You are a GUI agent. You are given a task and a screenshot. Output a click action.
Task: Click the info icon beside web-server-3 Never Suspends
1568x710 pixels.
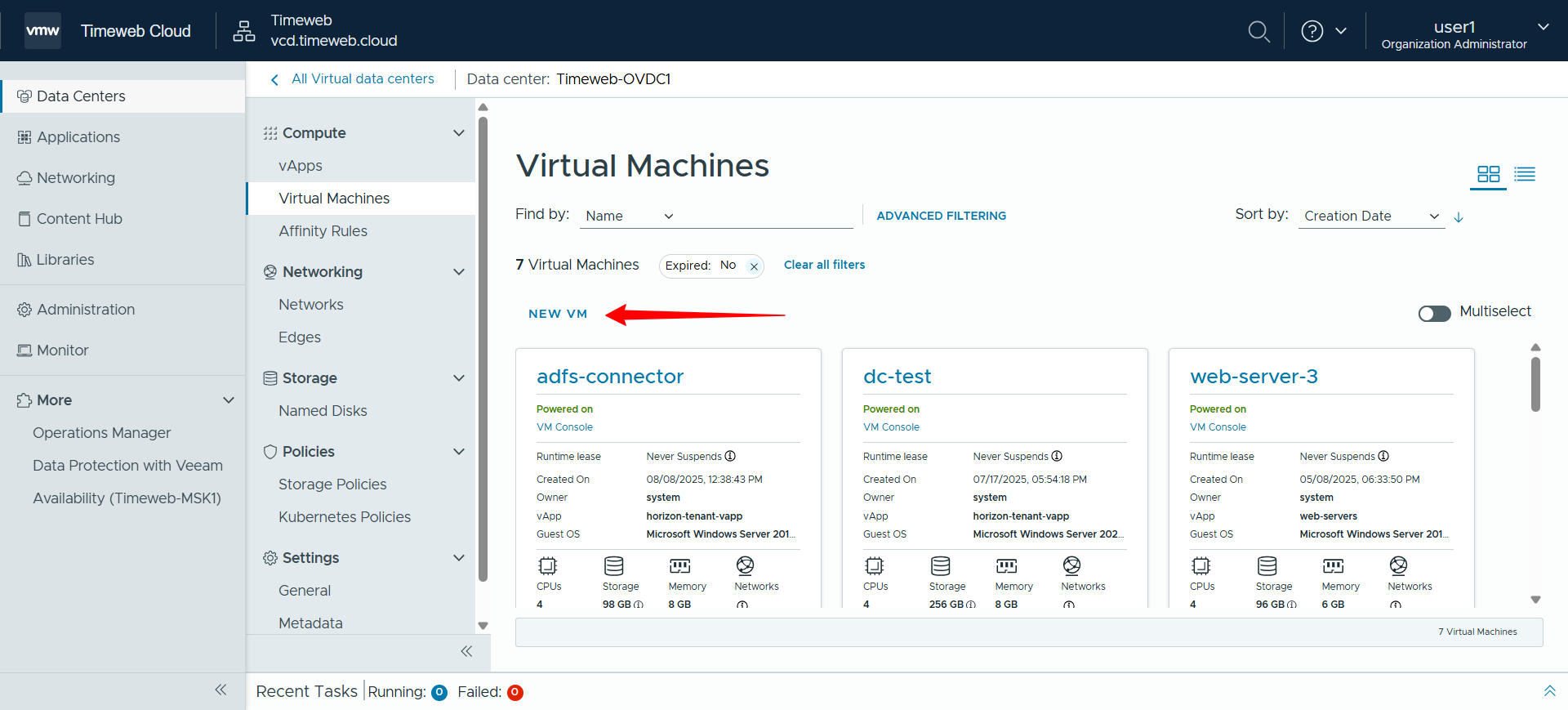1383,456
